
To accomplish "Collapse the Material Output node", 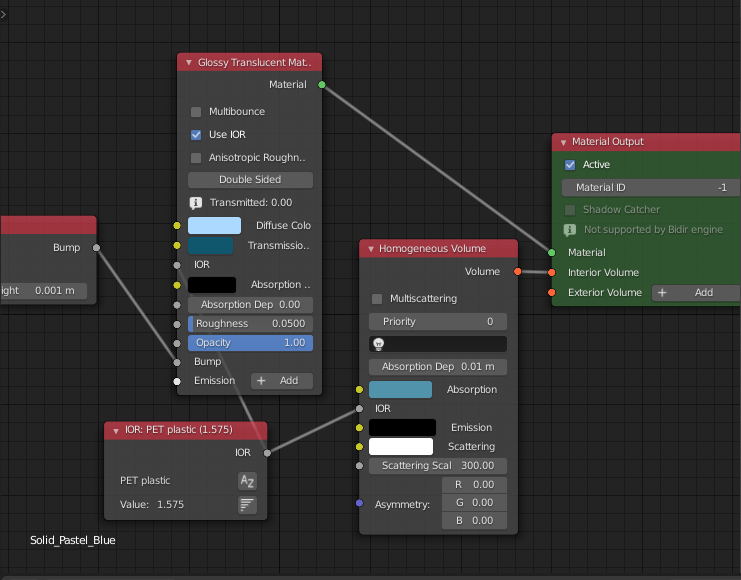I will 563,142.
